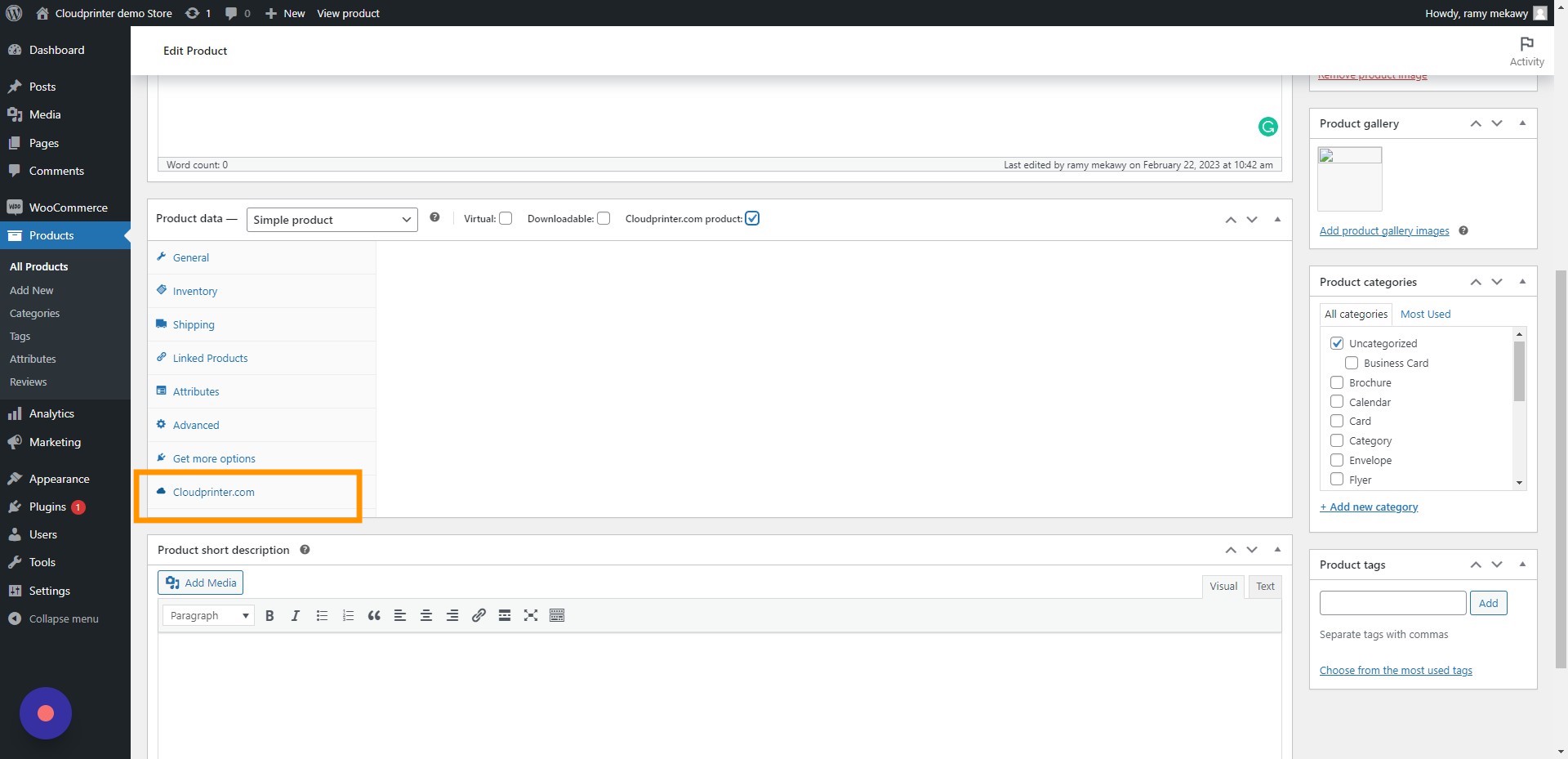Apply italic formatting in short description
1568x759 pixels.
(296, 615)
